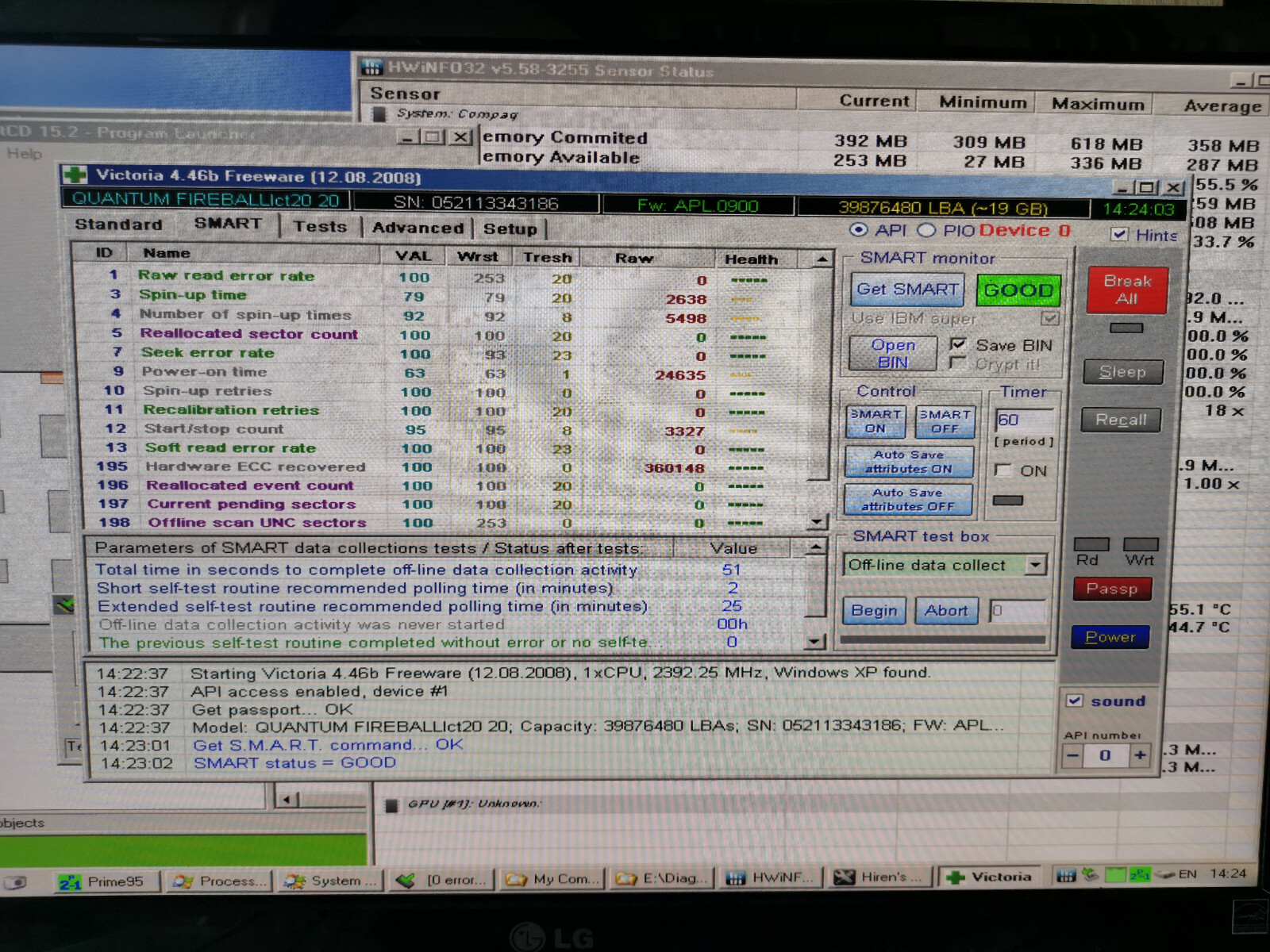This screenshot has width=1270, height=952.
Task: Open the Advanced tab
Action: (x=418, y=228)
